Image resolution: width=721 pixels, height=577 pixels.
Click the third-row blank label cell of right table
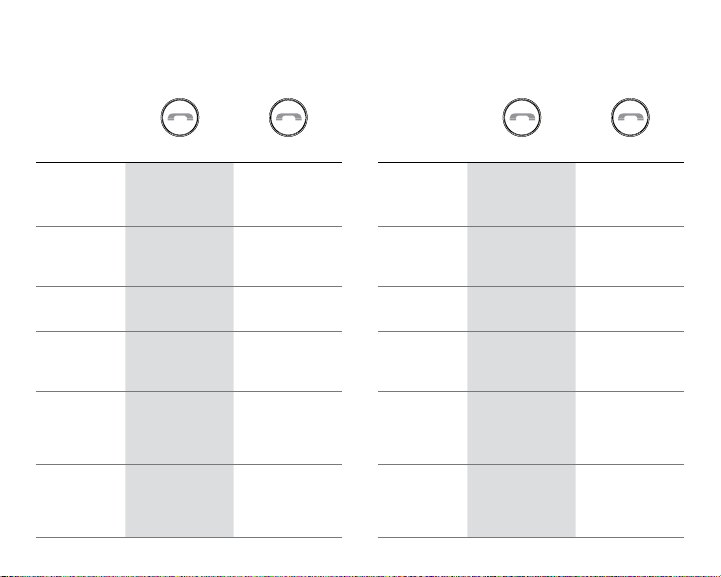(x=423, y=309)
